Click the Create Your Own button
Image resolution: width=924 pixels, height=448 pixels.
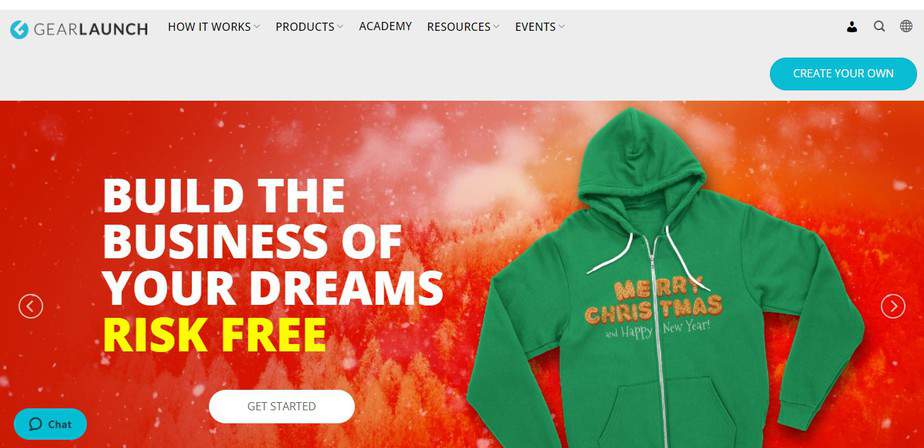(x=843, y=74)
